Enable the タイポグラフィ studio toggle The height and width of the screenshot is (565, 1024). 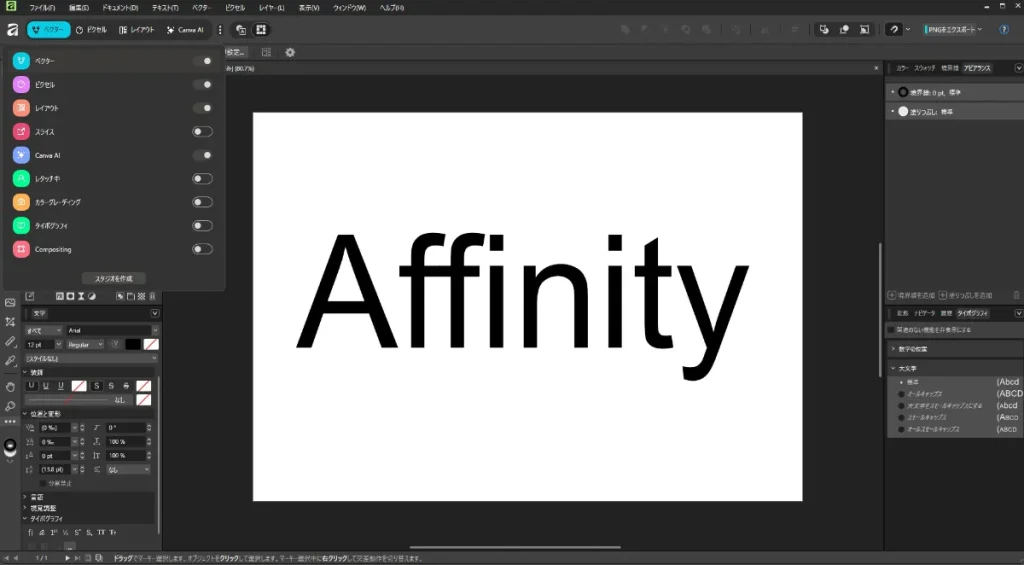tap(202, 226)
